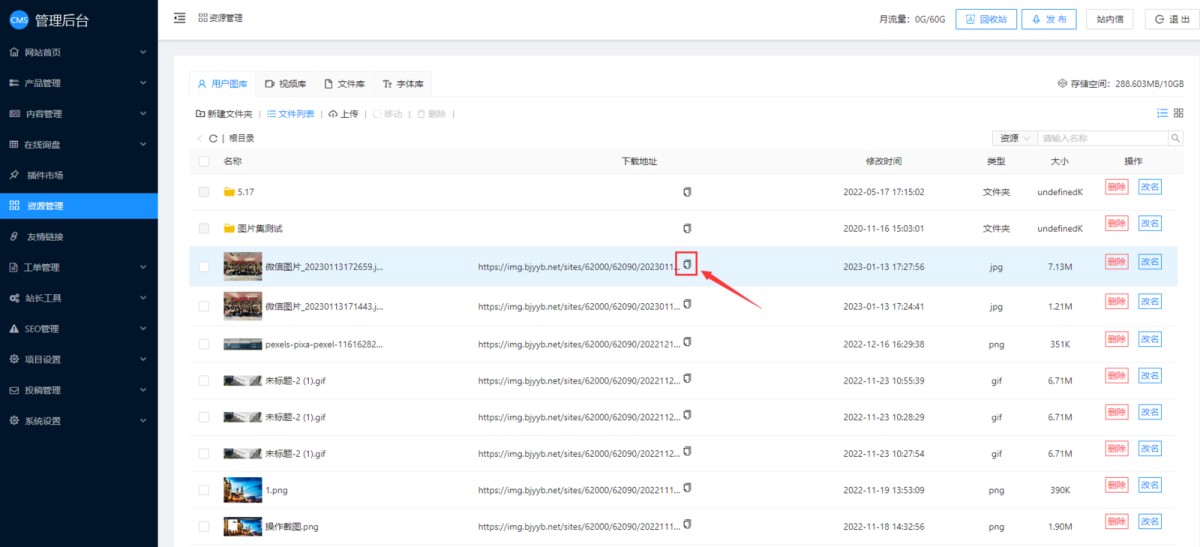The width and height of the screenshot is (1200, 547).
Task: Click copy link icon for 微信图片_20230113172659
Action: point(687,264)
